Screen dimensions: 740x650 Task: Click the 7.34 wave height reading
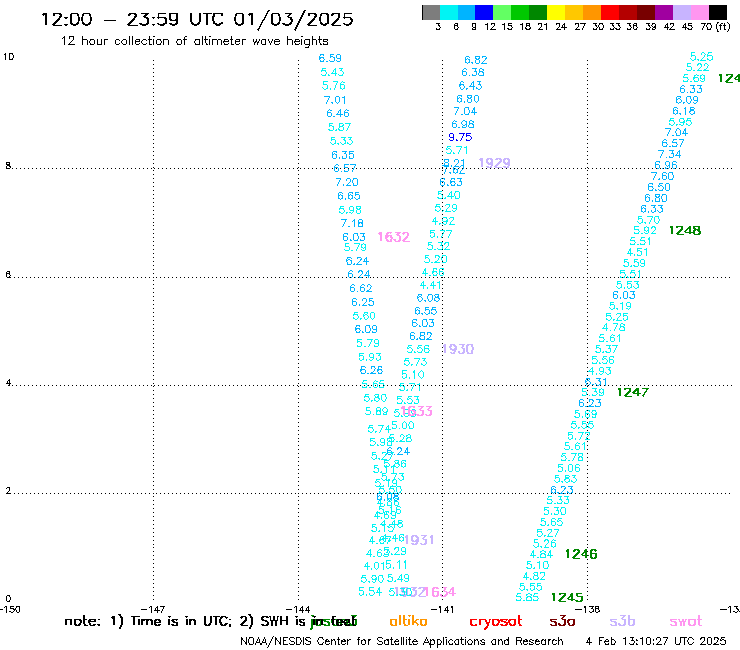[670, 154]
